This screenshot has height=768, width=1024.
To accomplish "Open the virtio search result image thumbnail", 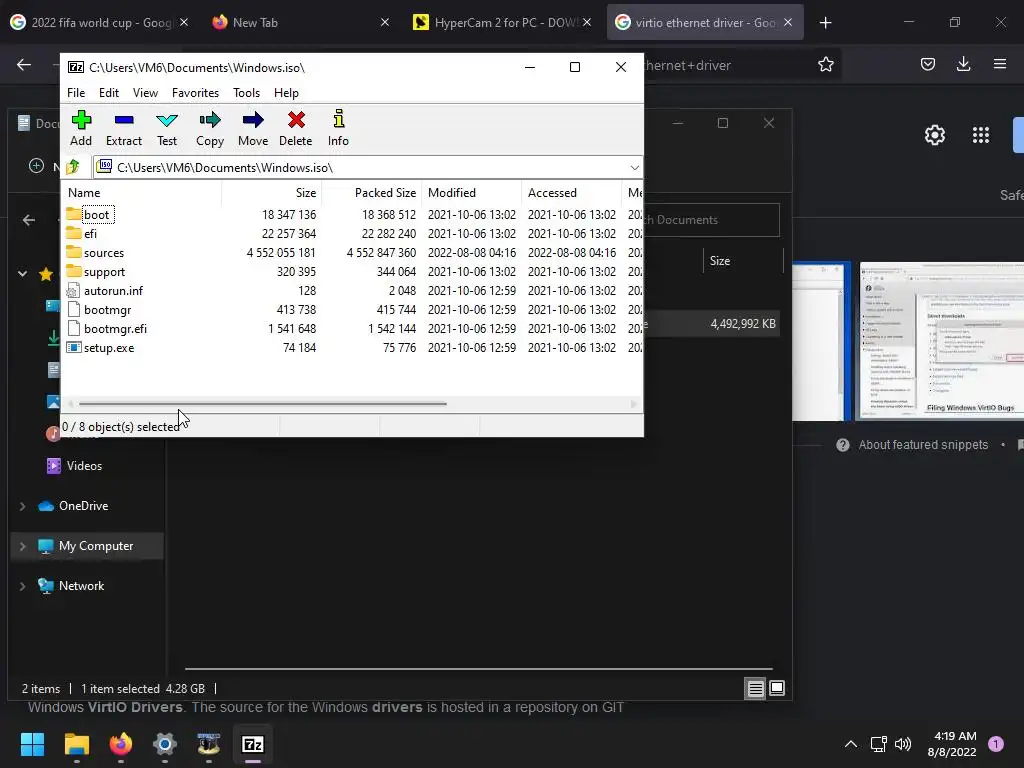I will click(x=942, y=341).
